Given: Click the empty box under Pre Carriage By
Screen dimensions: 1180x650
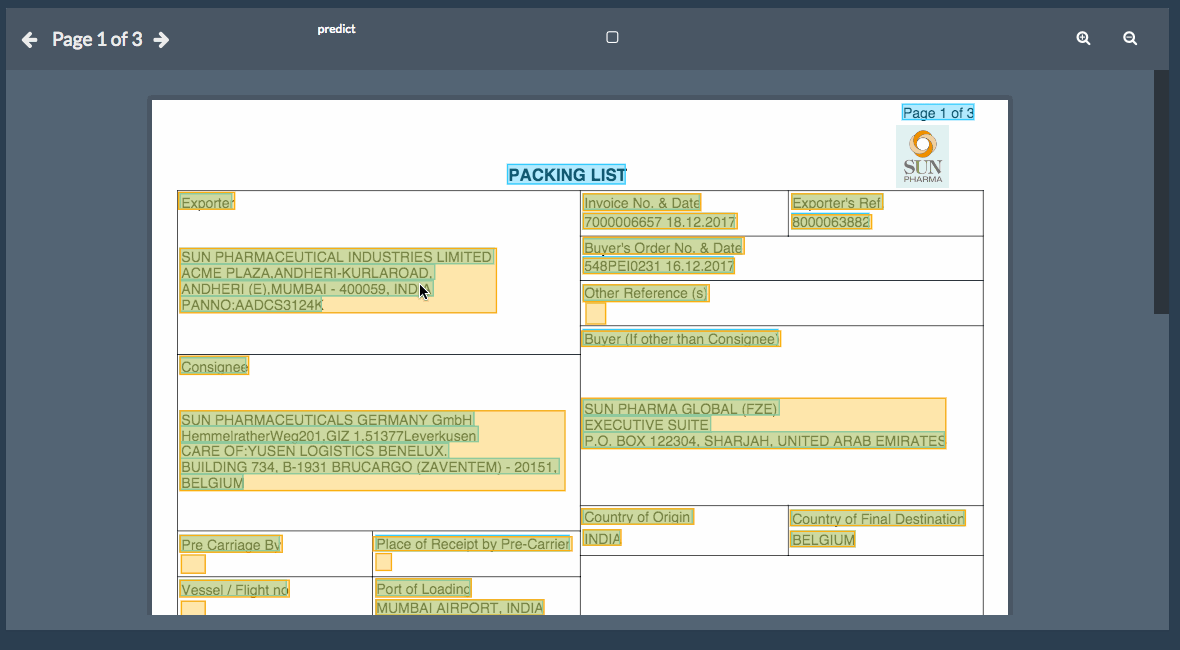Looking at the screenshot, I should coord(193,564).
